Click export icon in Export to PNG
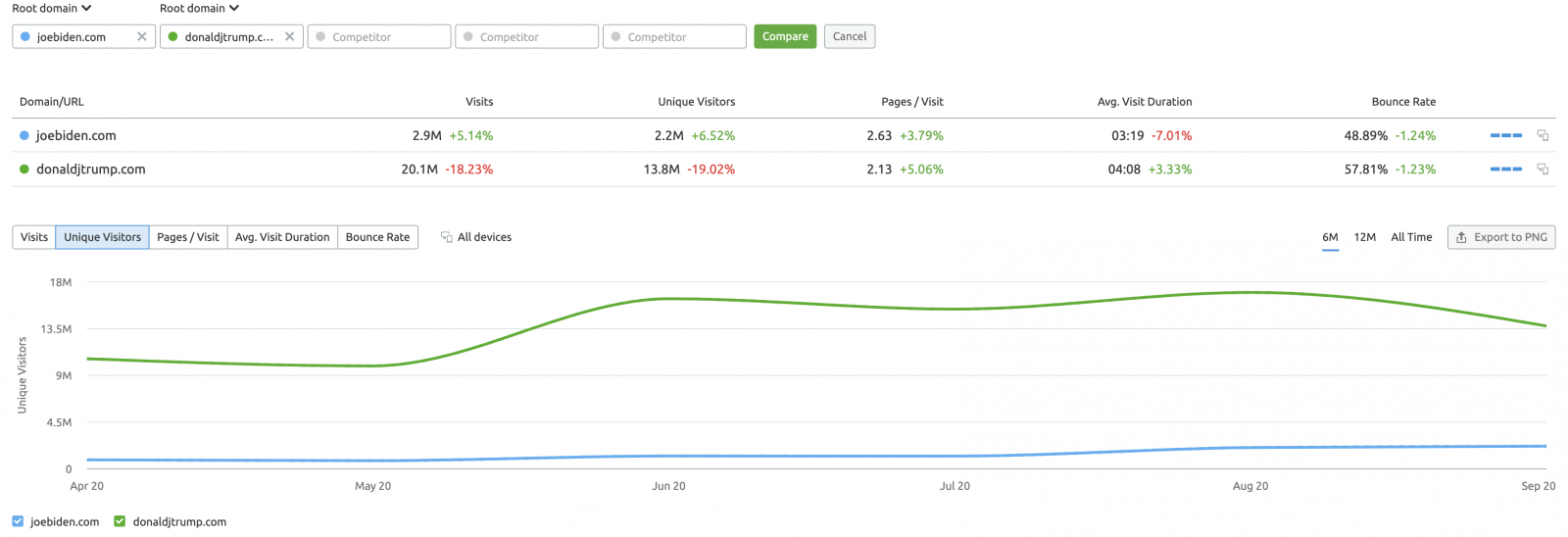Viewport: 1568px width, 537px height. coord(1461,237)
